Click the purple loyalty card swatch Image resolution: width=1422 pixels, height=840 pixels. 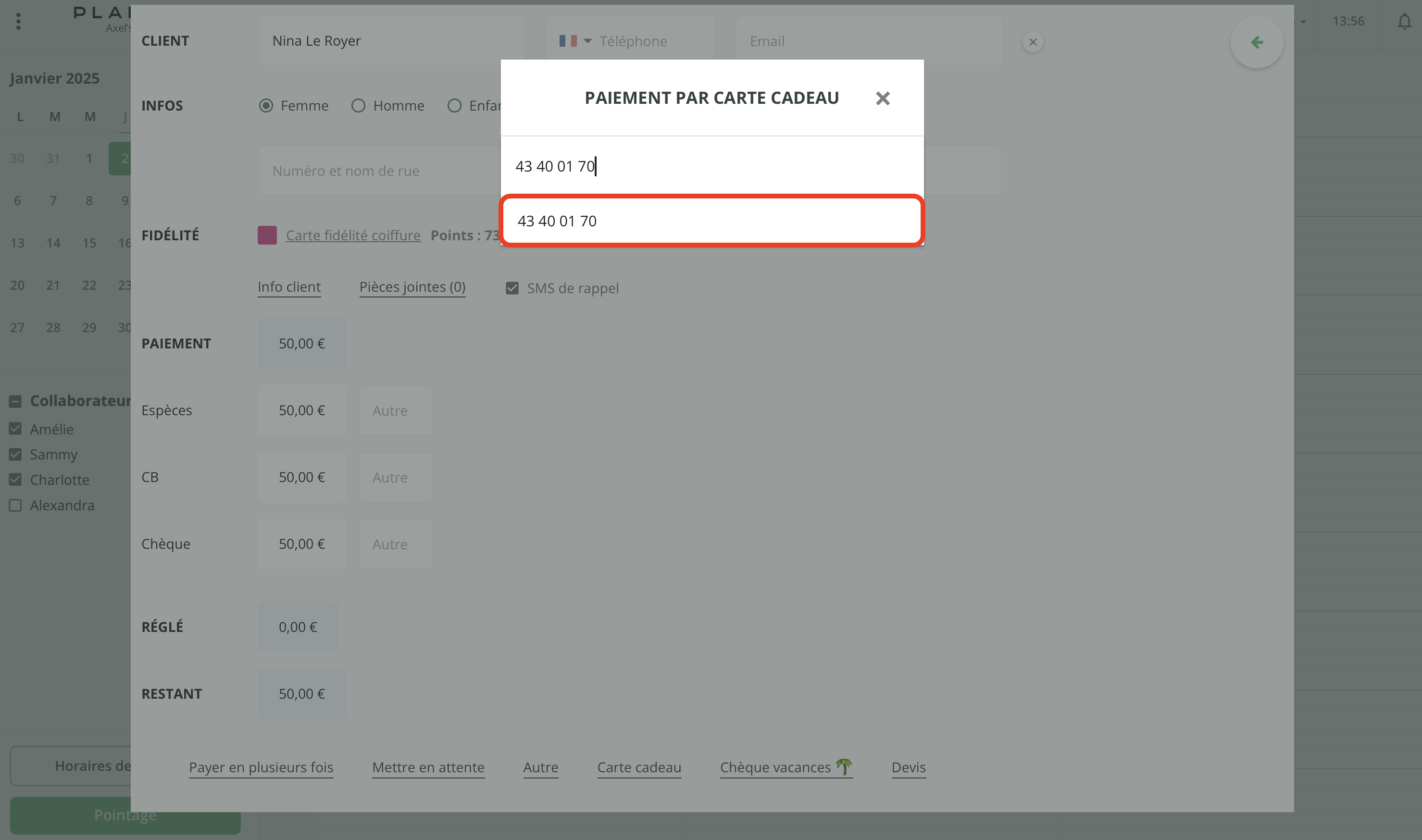click(x=267, y=235)
